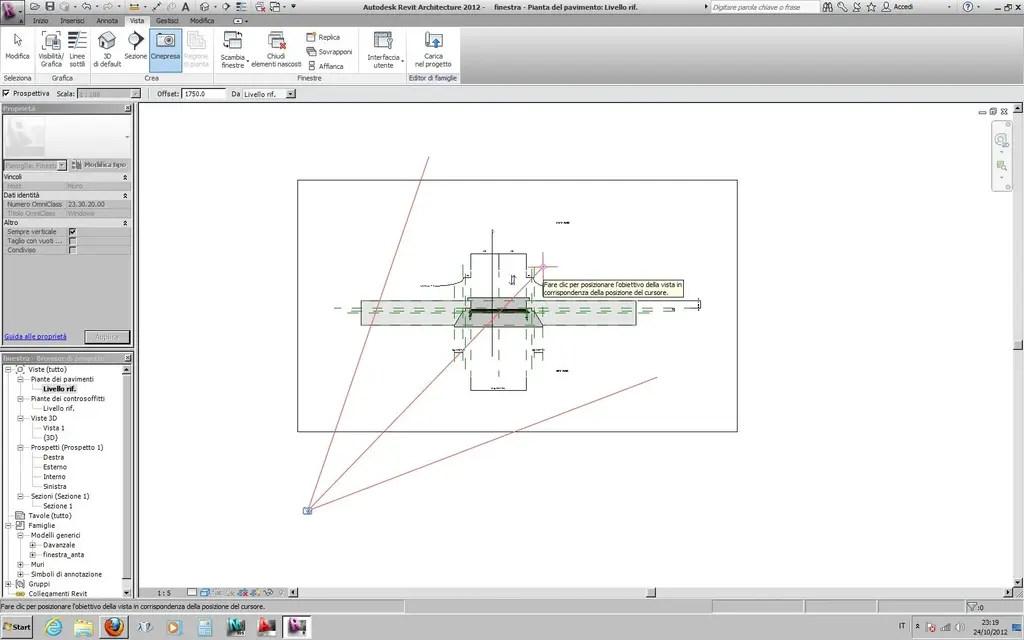Viewport: 1024px width, 640px height.
Task: Open the Gestisci ribbon tab
Action: coord(167,21)
